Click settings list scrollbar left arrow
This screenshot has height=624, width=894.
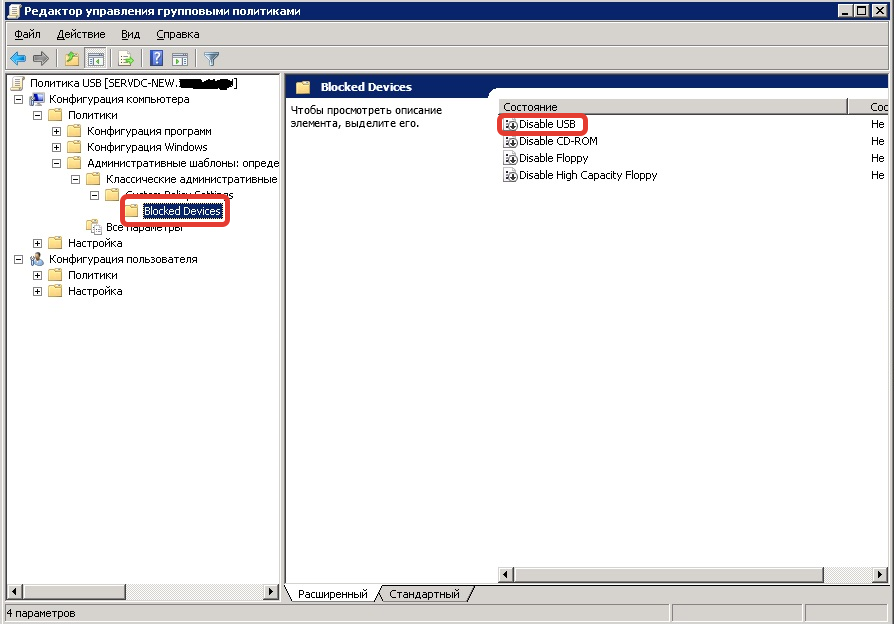coord(506,574)
